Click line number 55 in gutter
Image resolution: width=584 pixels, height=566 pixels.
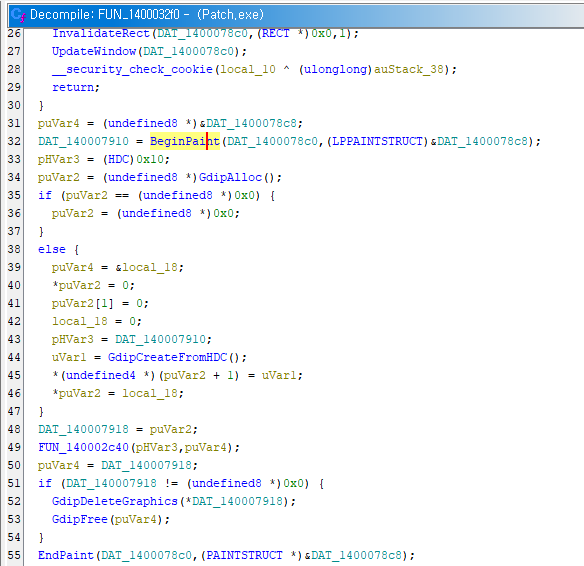click(14, 555)
